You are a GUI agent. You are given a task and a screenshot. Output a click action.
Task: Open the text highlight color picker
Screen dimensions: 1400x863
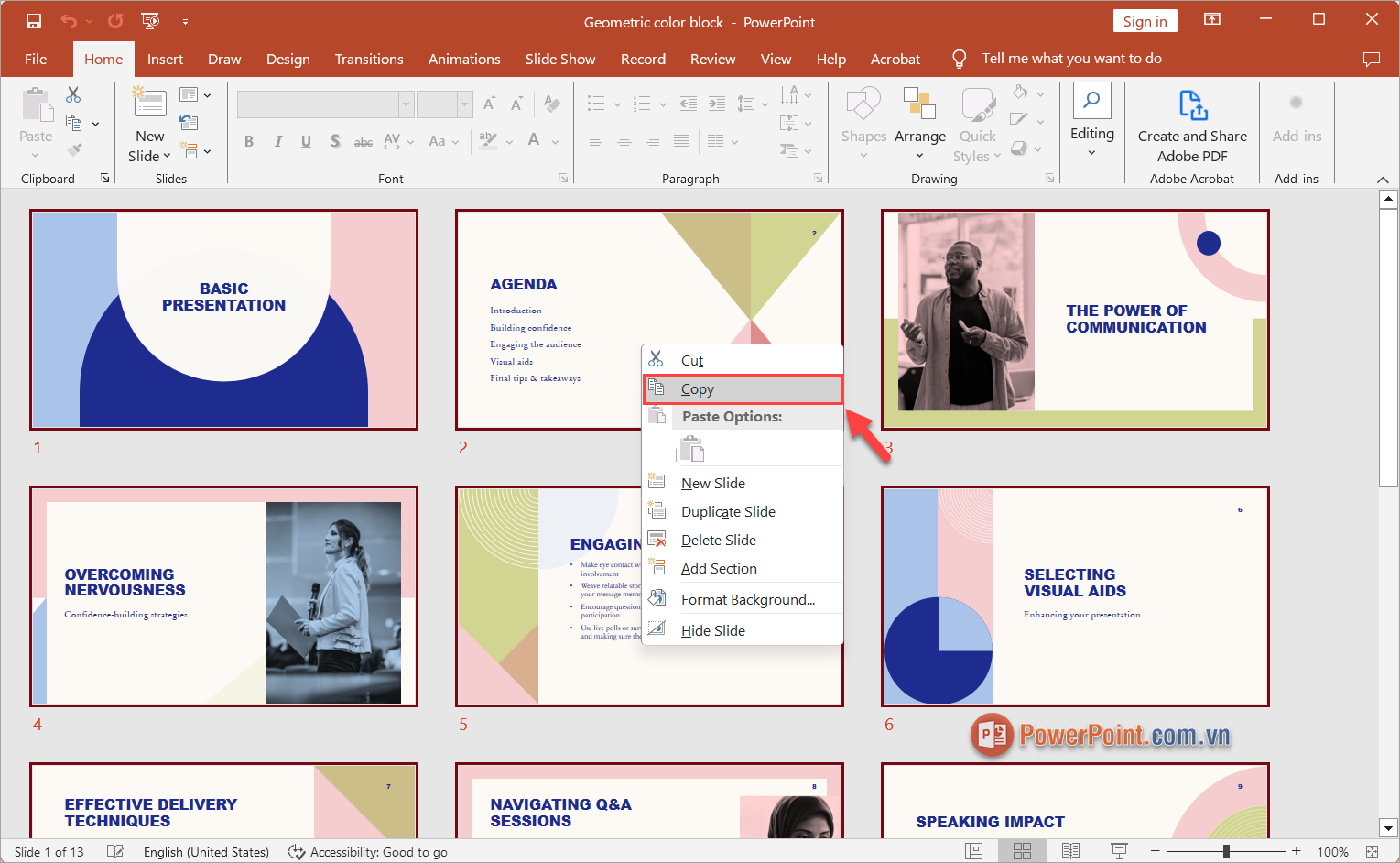pos(495,141)
